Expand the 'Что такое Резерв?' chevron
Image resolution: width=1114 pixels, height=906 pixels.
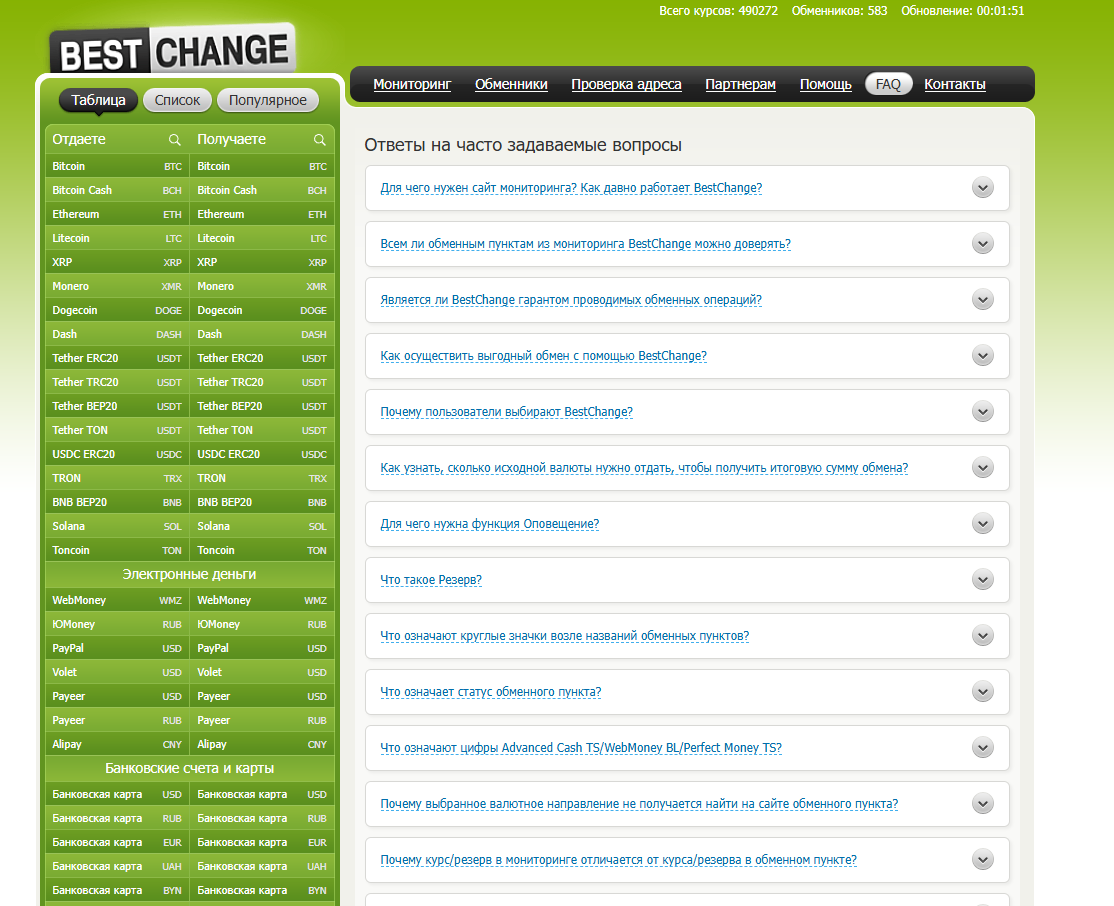click(983, 580)
